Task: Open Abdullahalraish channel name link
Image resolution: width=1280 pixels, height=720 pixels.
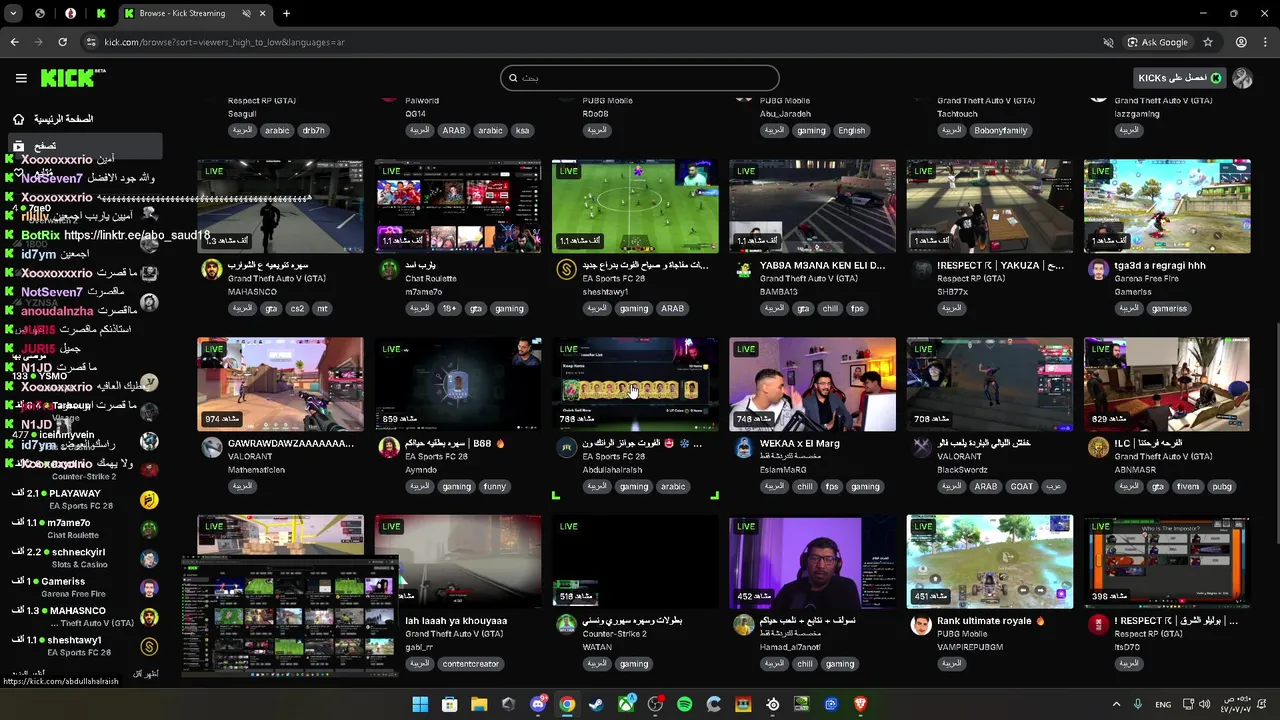Action: [612, 470]
